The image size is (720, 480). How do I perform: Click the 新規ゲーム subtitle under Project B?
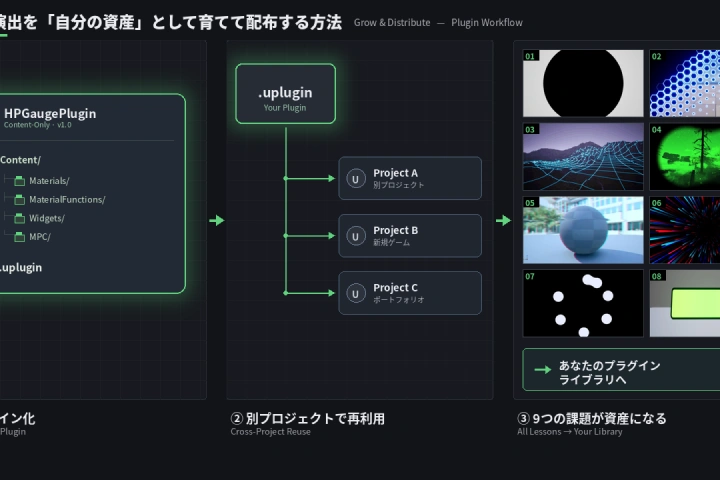tap(391, 243)
